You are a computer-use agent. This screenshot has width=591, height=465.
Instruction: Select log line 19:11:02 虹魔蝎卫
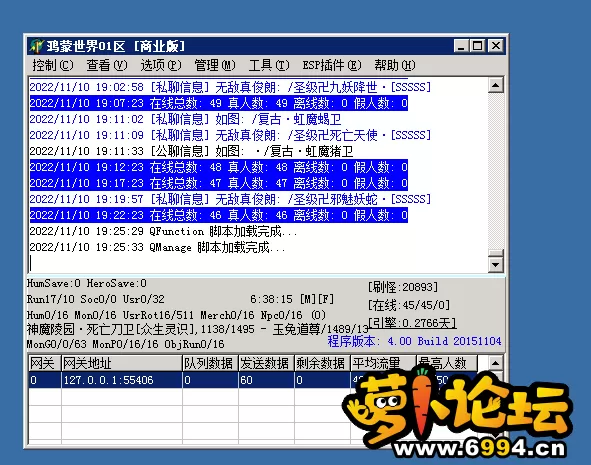(x=185, y=119)
